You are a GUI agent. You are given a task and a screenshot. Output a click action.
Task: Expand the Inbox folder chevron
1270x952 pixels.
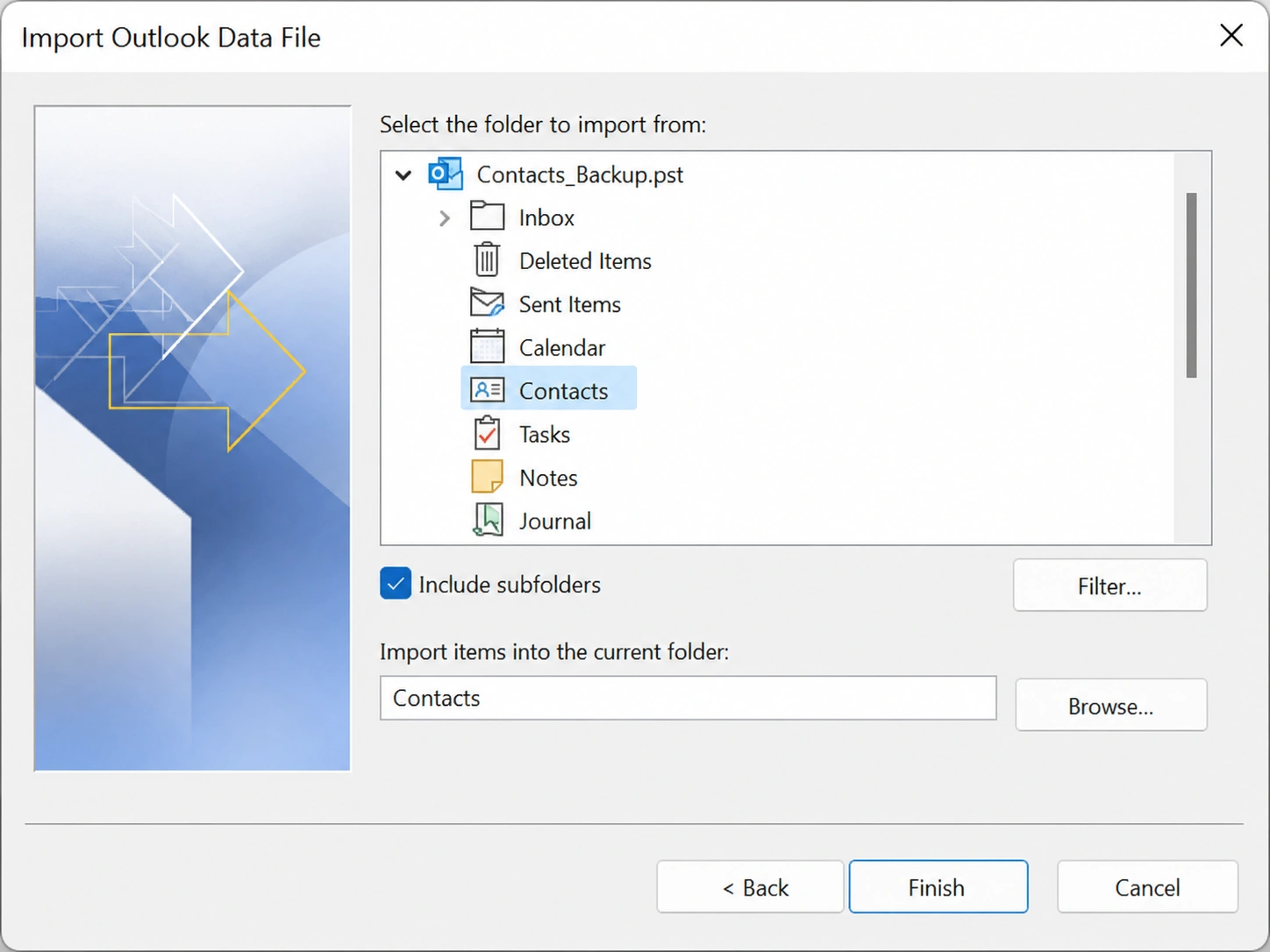[445, 217]
